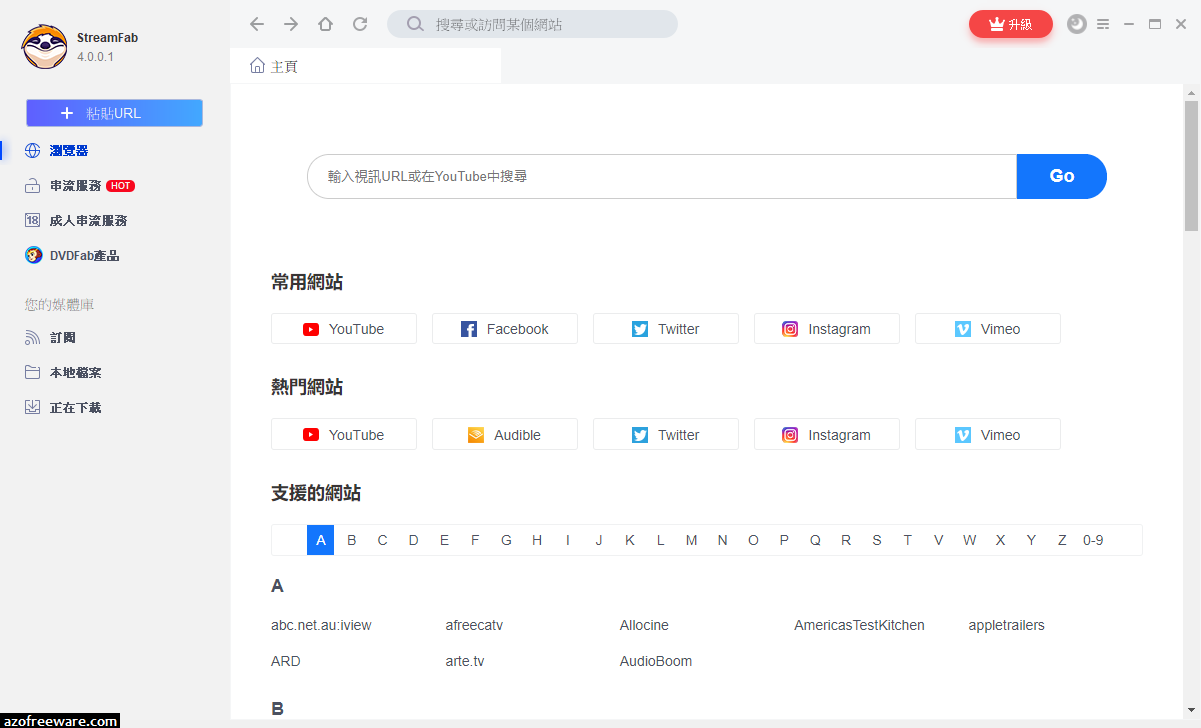Refresh the current page
The width and height of the screenshot is (1201, 728).
pos(360,23)
